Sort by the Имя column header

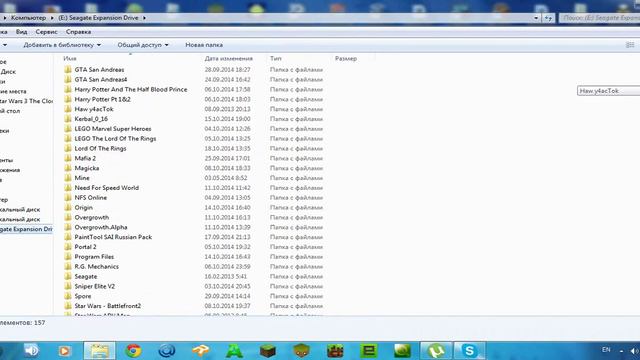click(70, 58)
